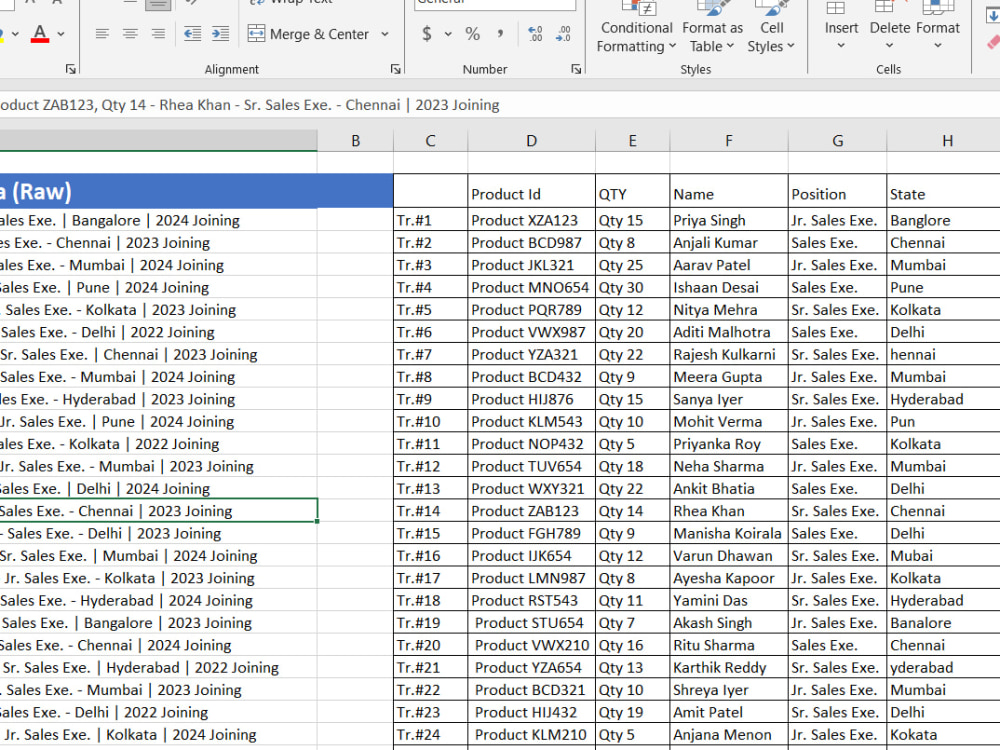Select cell 'Tr.#24'
Viewport: 1000px width, 750px height.
[x=430, y=735]
